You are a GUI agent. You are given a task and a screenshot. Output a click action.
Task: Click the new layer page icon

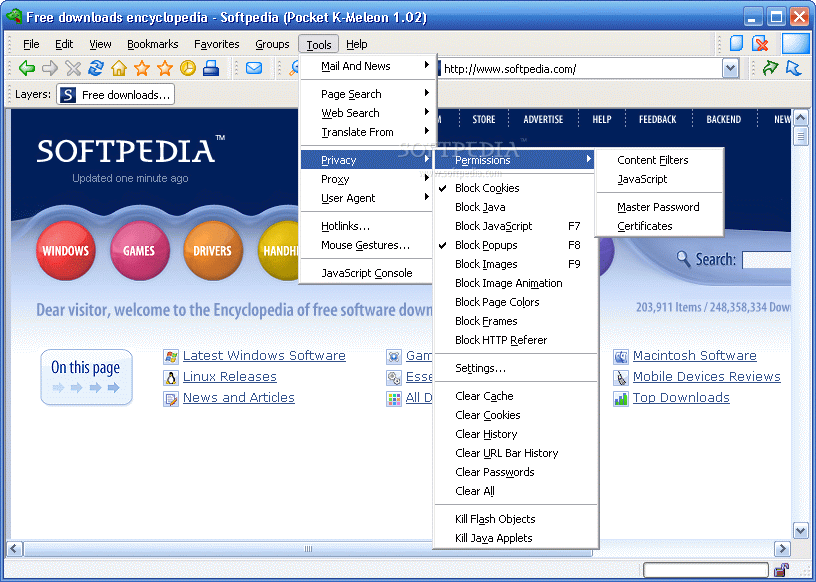click(x=736, y=43)
